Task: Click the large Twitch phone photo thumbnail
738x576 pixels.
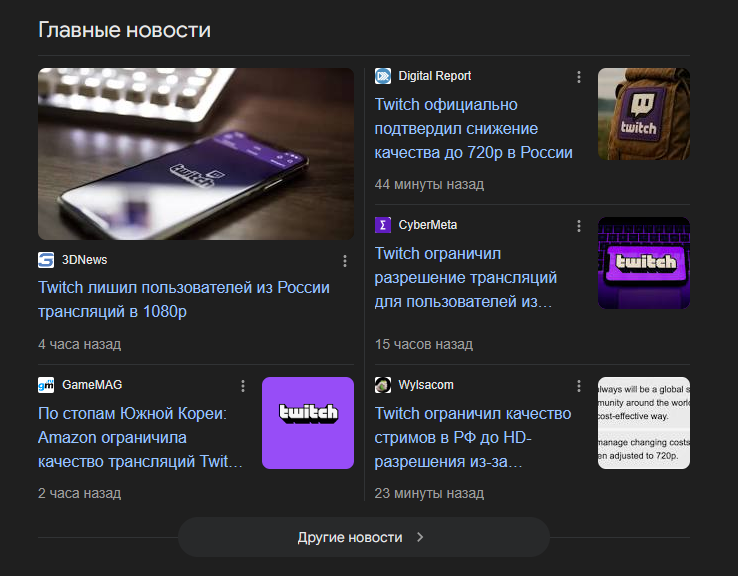Action: click(x=196, y=154)
